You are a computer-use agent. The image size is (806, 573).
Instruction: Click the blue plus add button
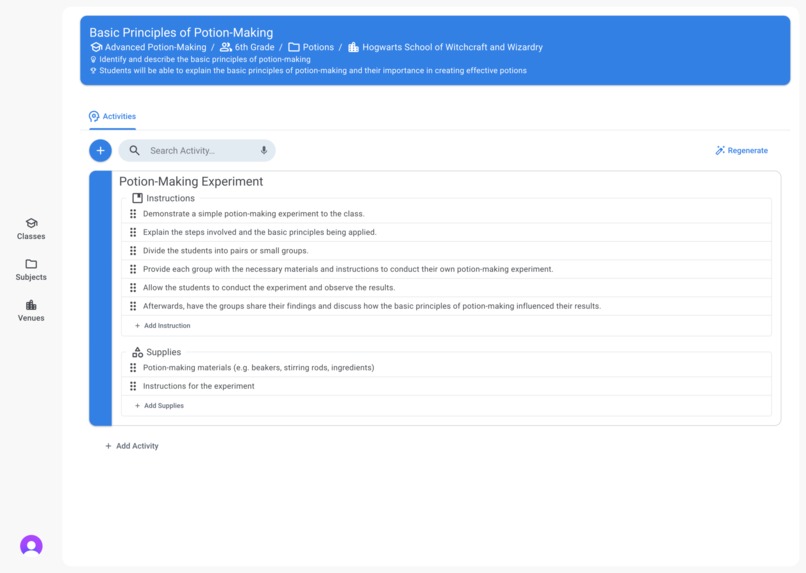click(100, 151)
